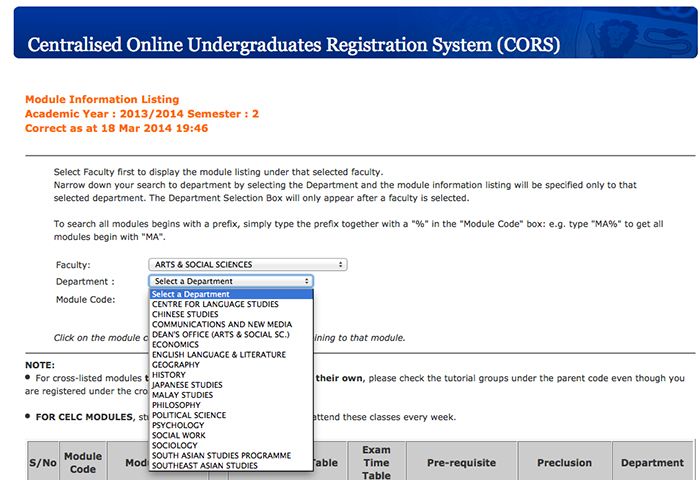Viewport: 700px width, 480px height.
Task: Choose Communications and New Media
Action: (x=231, y=325)
